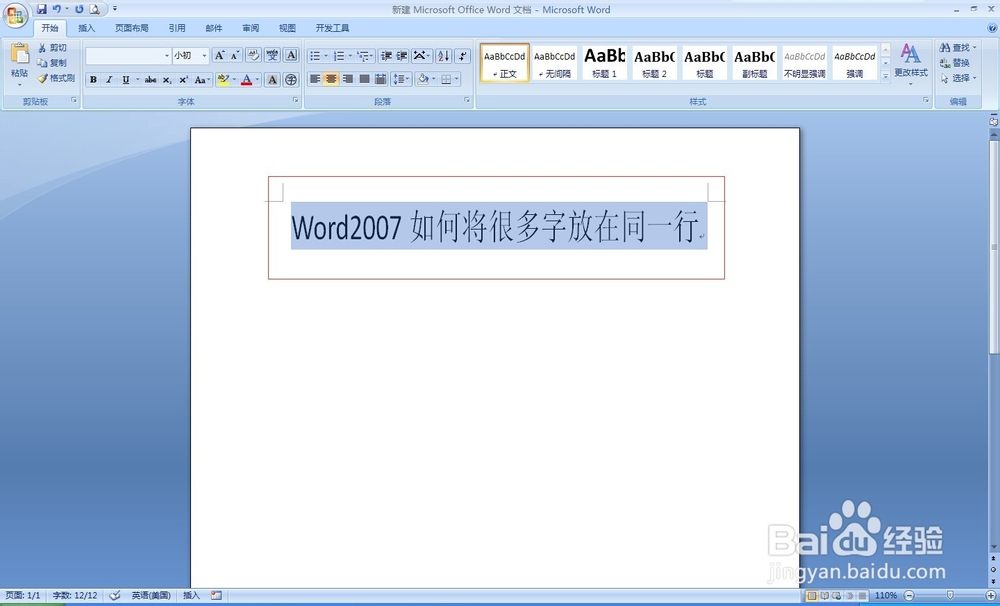Open font size dropdown showing 小初
The height and width of the screenshot is (606, 1000).
point(205,55)
